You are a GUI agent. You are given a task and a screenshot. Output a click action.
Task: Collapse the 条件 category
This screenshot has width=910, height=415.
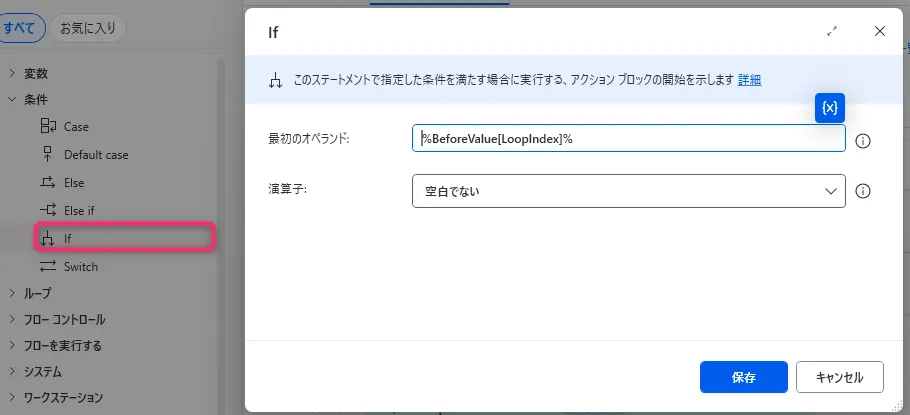(x=12, y=99)
